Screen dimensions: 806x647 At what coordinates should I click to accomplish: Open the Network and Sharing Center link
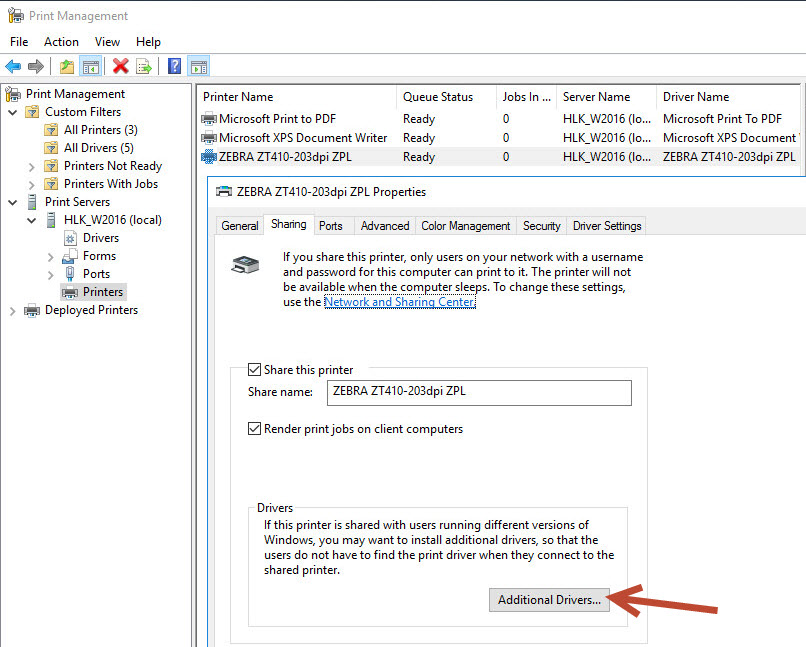[x=399, y=302]
